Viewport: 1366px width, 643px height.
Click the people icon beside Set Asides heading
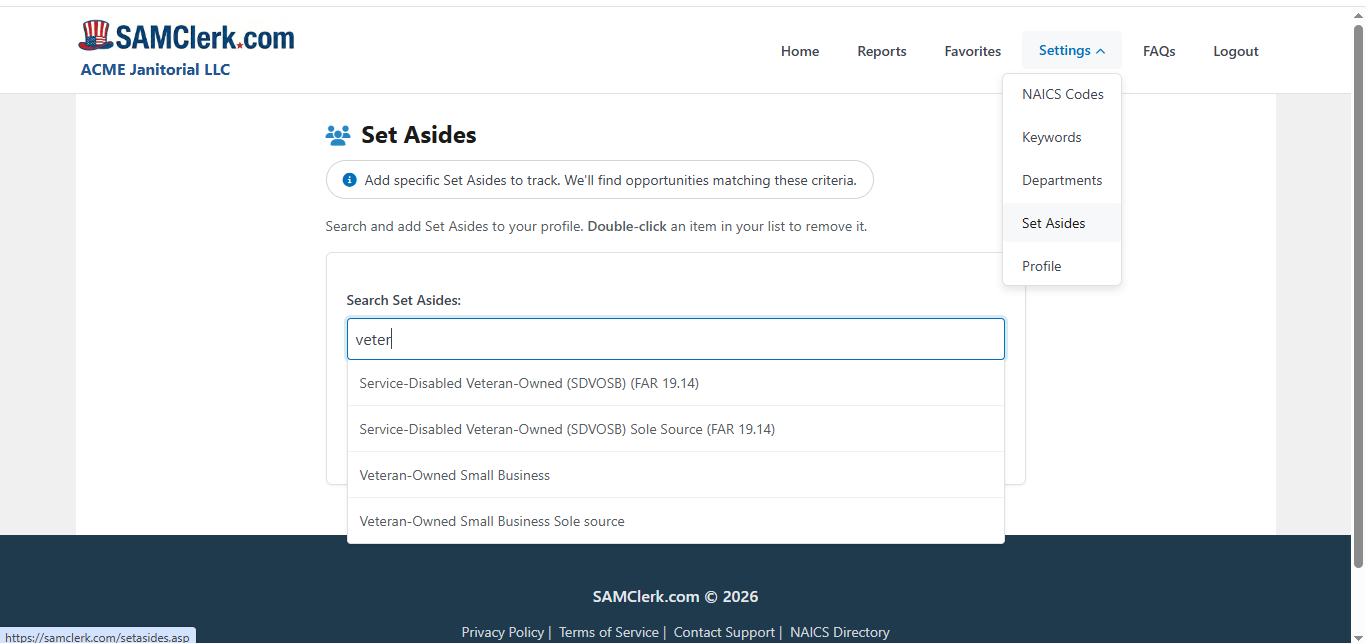click(x=338, y=134)
